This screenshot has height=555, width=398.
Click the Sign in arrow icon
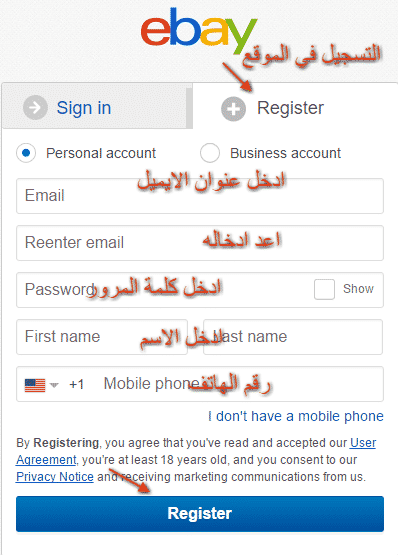tap(35, 107)
